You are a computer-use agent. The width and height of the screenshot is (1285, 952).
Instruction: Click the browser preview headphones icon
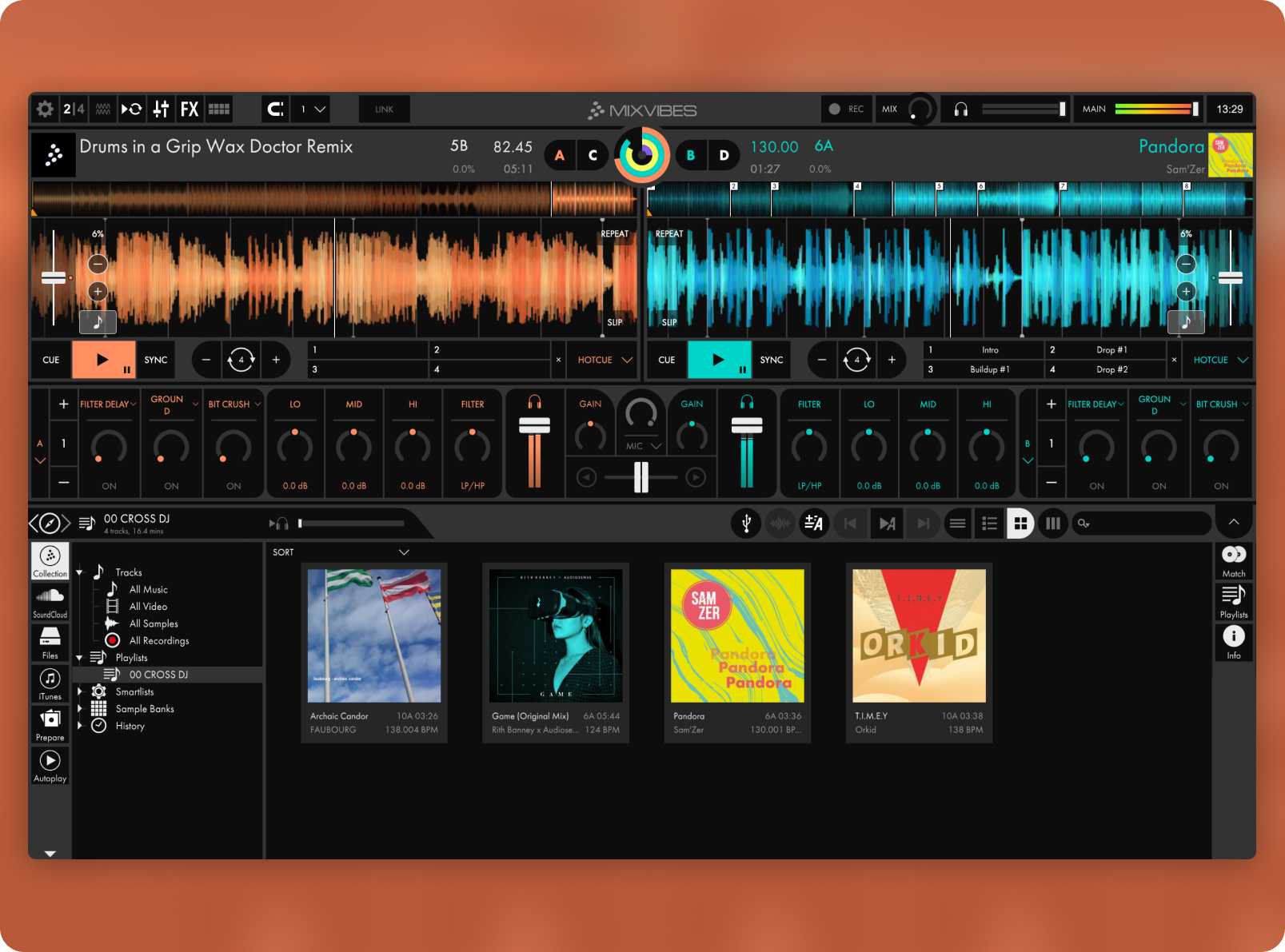279,524
